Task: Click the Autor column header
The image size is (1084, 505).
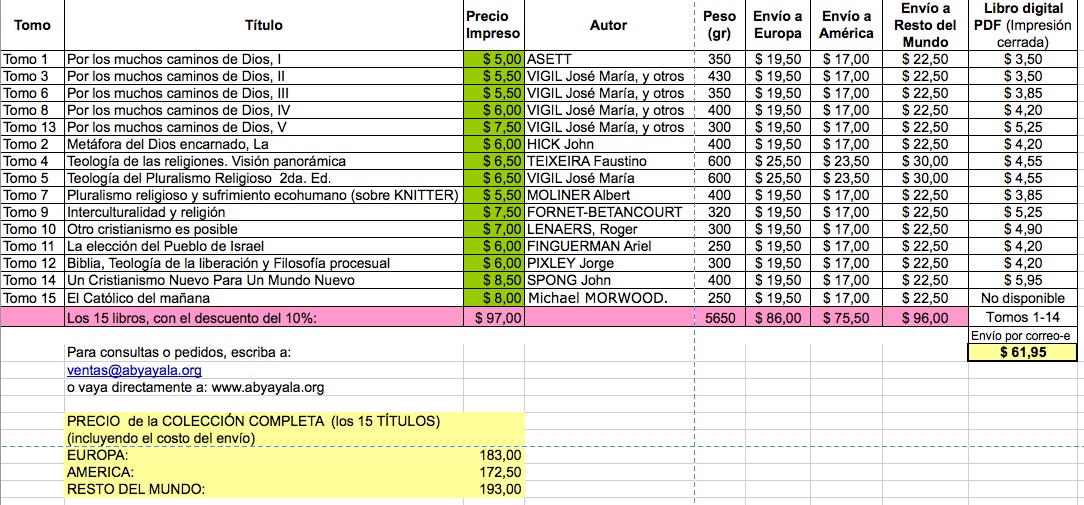Action: (x=608, y=25)
